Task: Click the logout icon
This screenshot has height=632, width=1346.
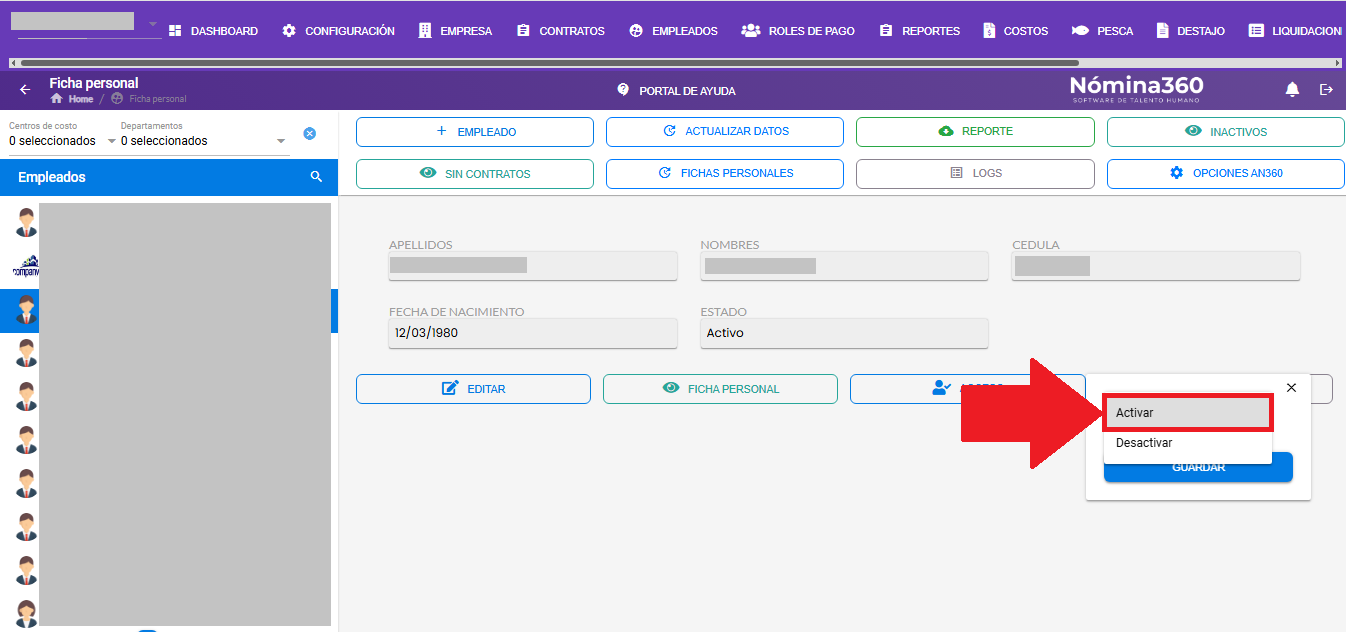Action: [1327, 90]
